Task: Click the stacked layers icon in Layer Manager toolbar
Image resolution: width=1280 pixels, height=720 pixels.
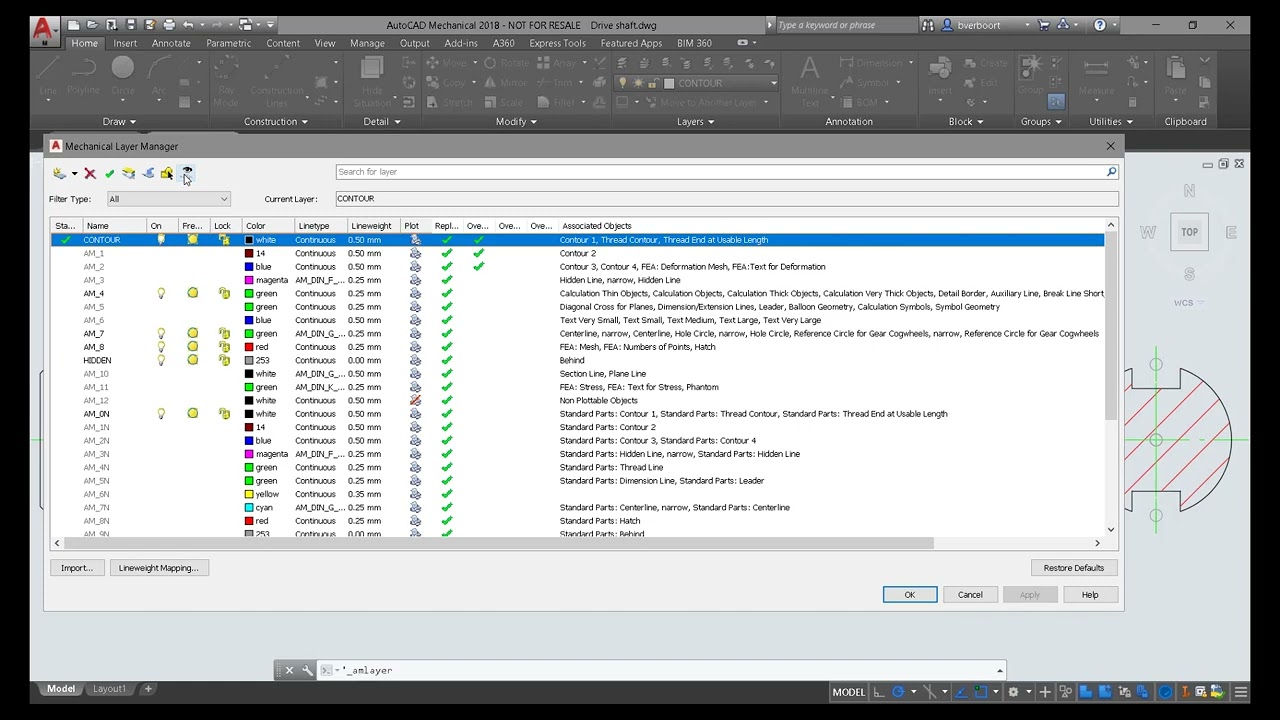Action: tap(128, 174)
